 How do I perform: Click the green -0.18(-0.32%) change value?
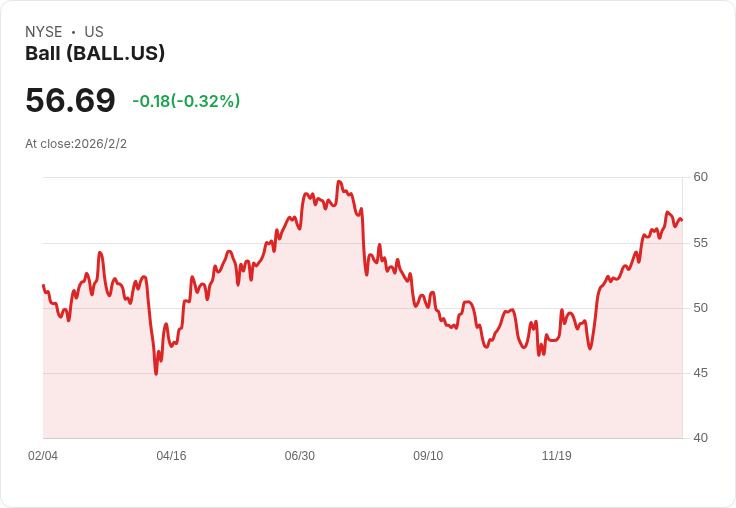click(186, 101)
